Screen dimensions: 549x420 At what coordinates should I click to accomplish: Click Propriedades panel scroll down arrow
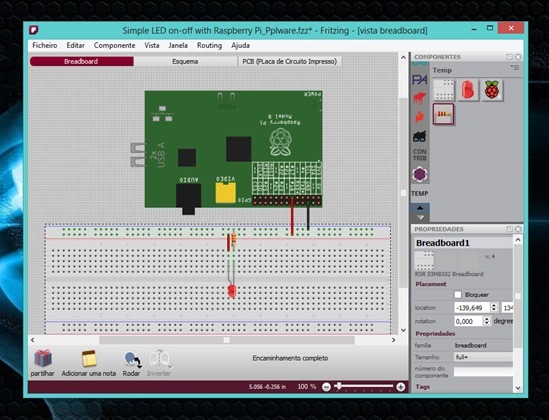518,388
